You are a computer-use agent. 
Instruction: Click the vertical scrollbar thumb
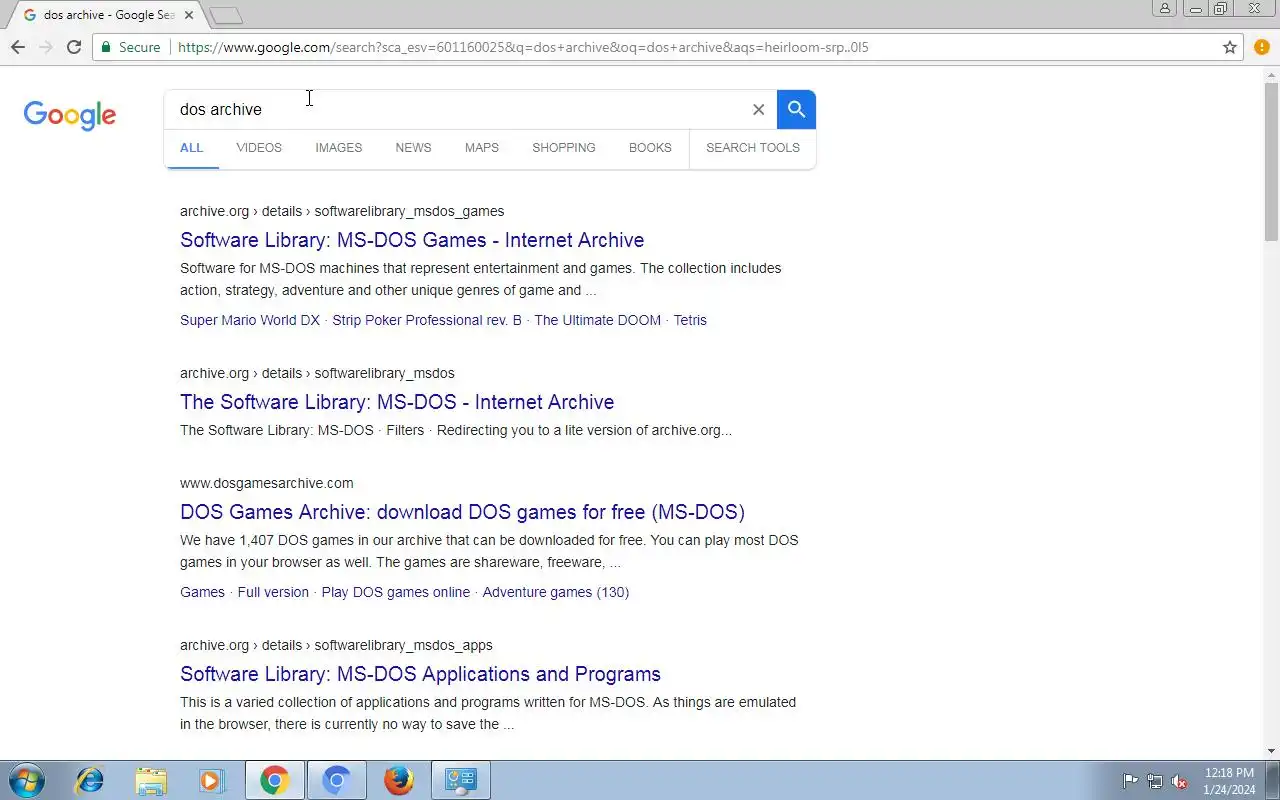pyautogui.click(x=1271, y=162)
